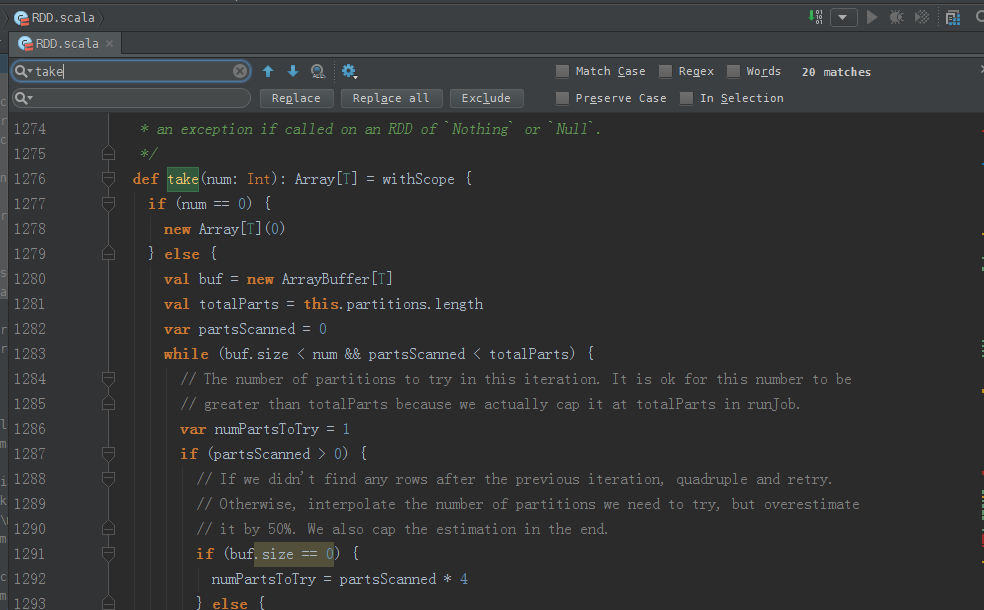Screen dimensions: 984x610
Task: Click line number 1280 in gutter
Action: (29, 279)
